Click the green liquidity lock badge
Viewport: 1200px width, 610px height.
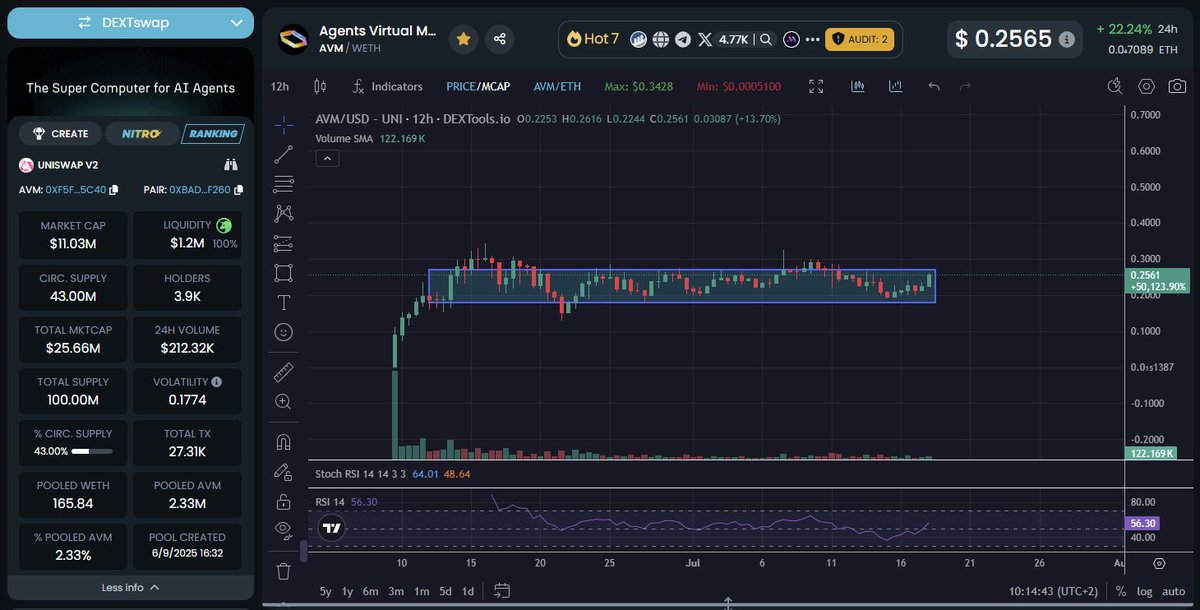(x=224, y=226)
